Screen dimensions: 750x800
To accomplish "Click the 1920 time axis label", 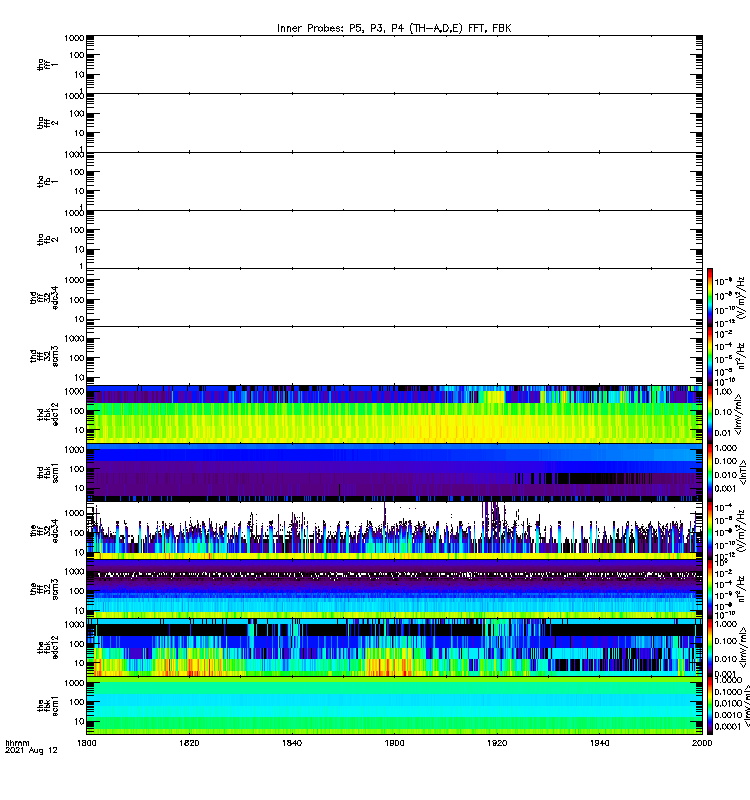I will click(x=497, y=743).
